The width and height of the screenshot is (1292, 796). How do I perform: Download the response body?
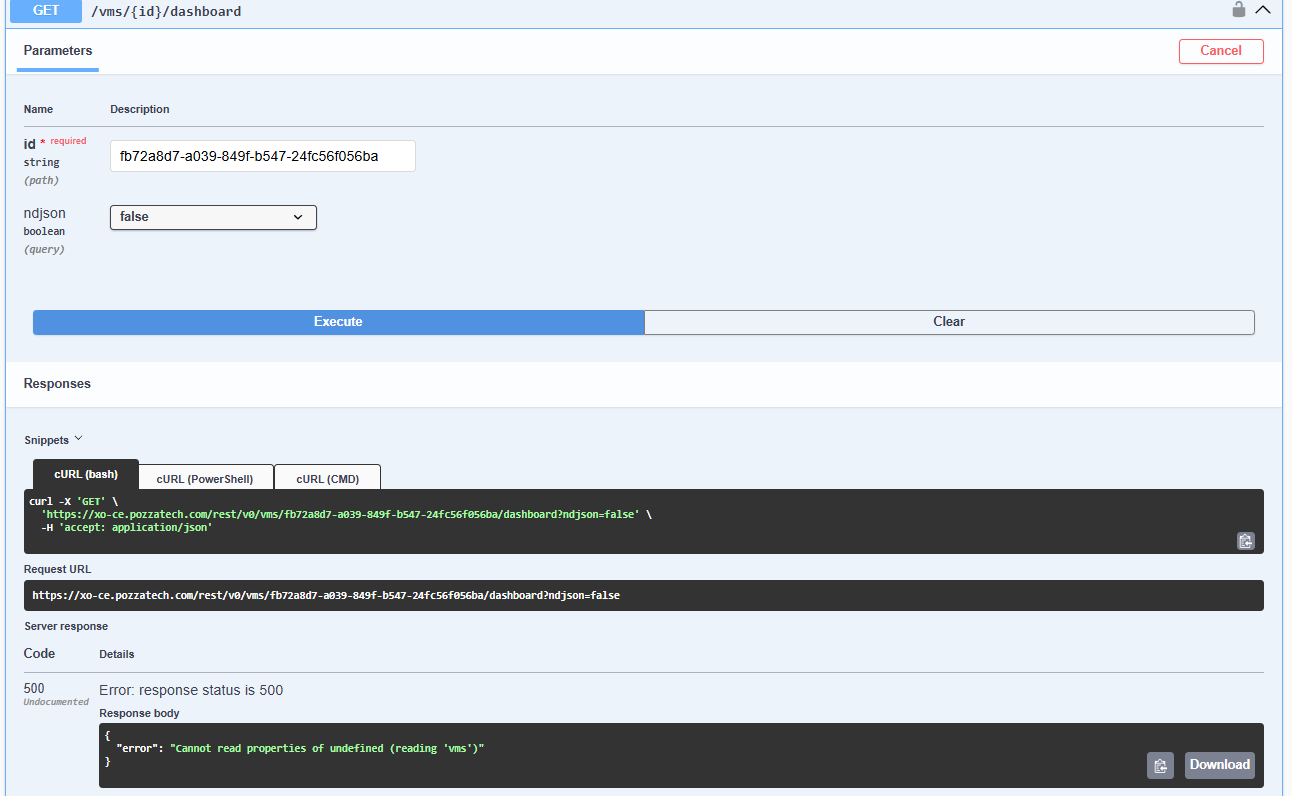1219,764
